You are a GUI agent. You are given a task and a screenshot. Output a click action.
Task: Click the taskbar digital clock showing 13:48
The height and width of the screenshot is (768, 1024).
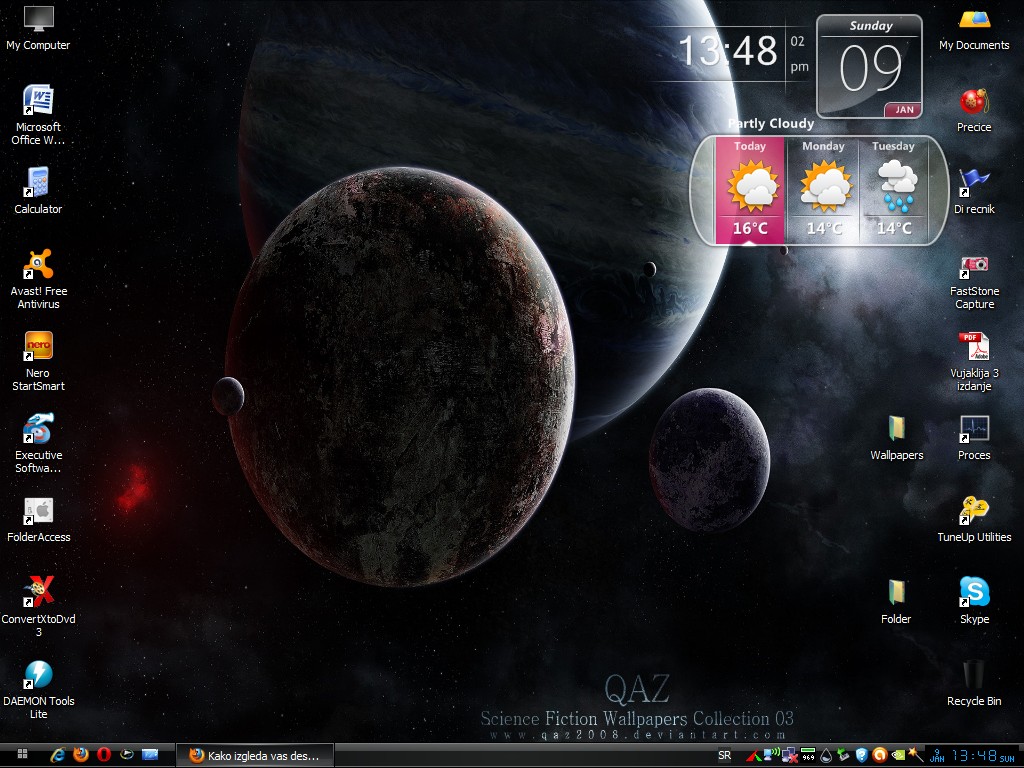click(x=973, y=756)
